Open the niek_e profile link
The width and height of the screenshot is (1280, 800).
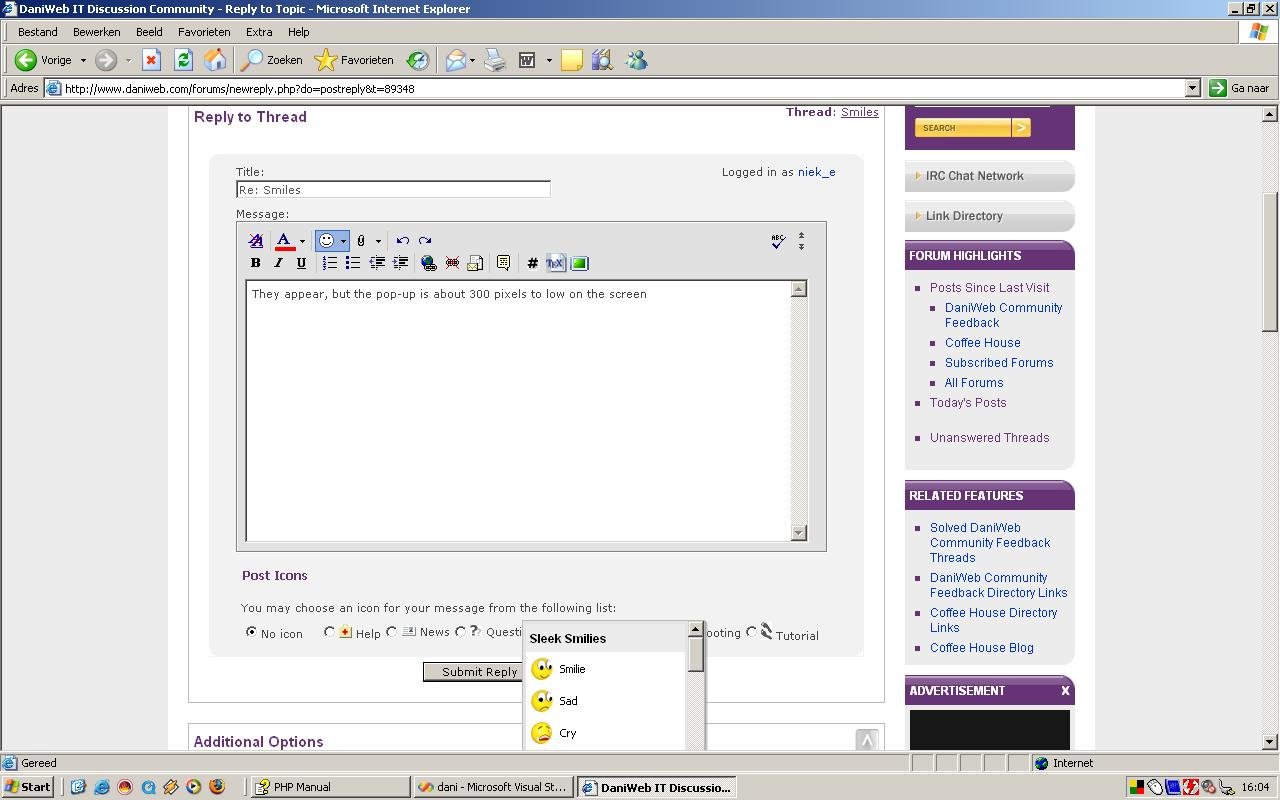point(816,172)
